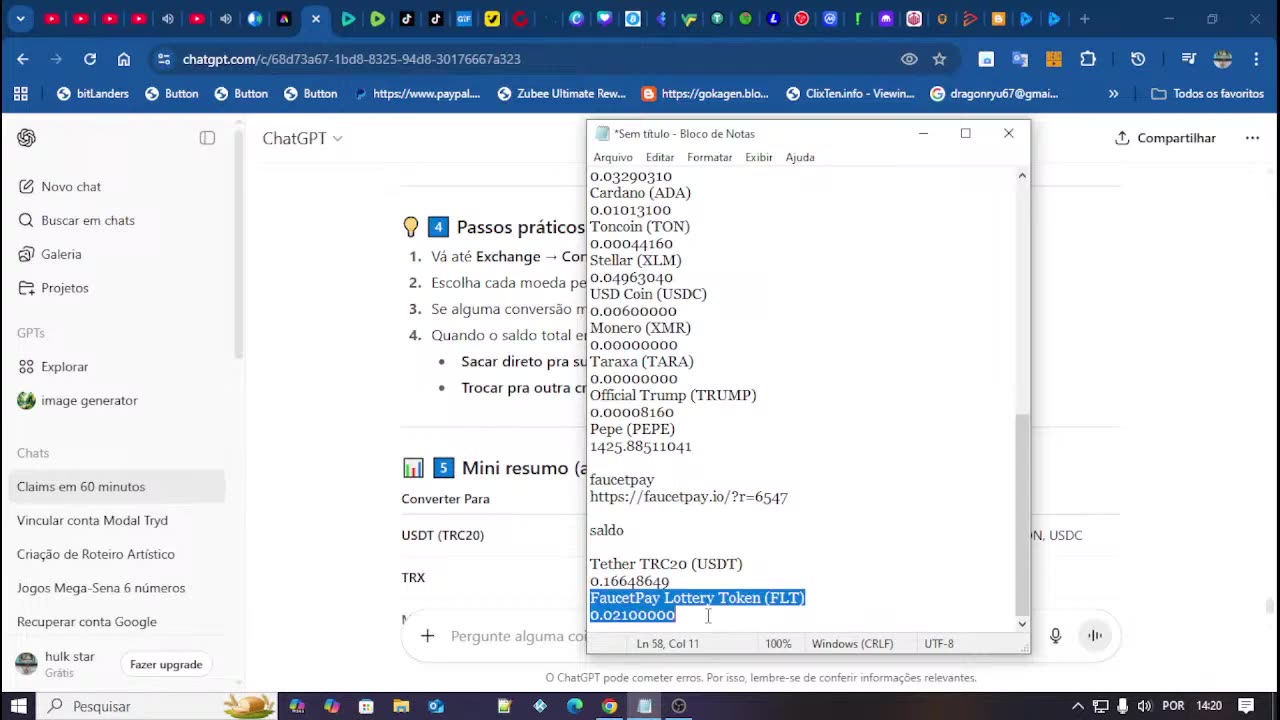
Task: Open Arquivo menu in Bloco de Notas
Action: 613,157
